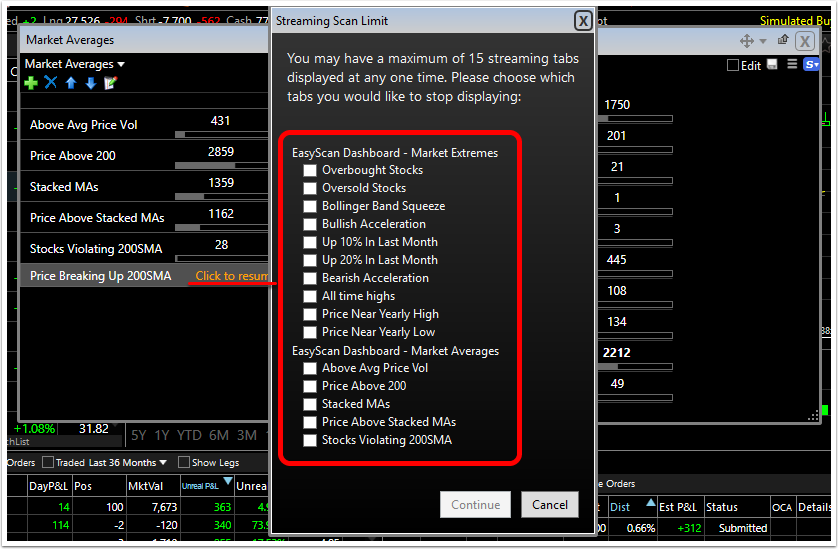Check Stacked MAs in the dialog list
Viewport: 838px width, 549px height.
pos(310,405)
